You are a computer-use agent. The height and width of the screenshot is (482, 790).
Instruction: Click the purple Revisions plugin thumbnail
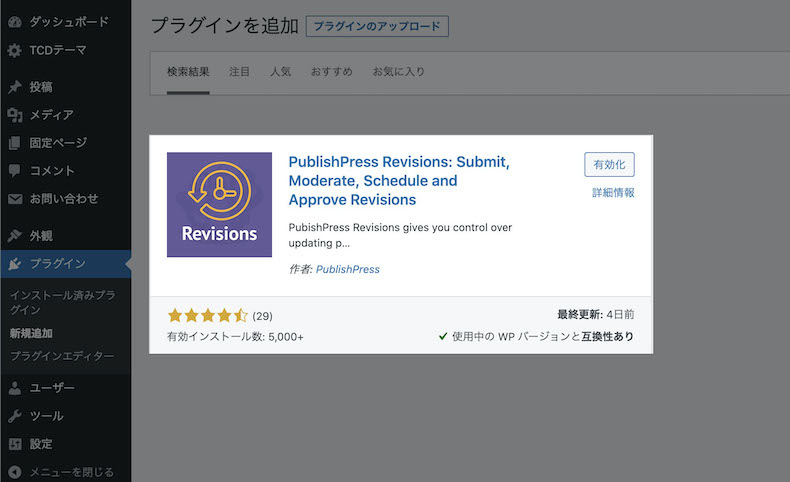[219, 204]
